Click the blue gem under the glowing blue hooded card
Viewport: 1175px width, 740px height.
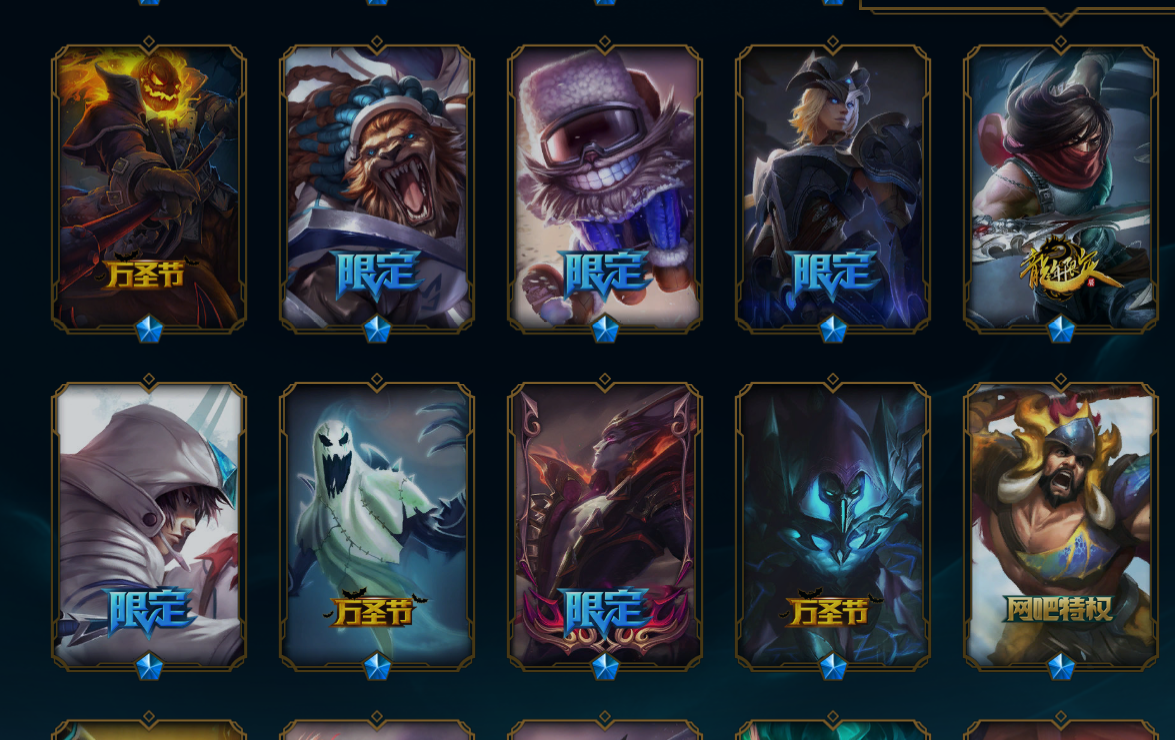click(x=833, y=667)
